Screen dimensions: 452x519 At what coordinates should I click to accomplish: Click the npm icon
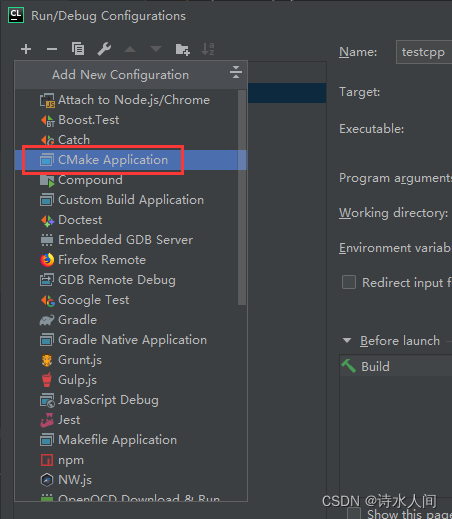pos(47,460)
